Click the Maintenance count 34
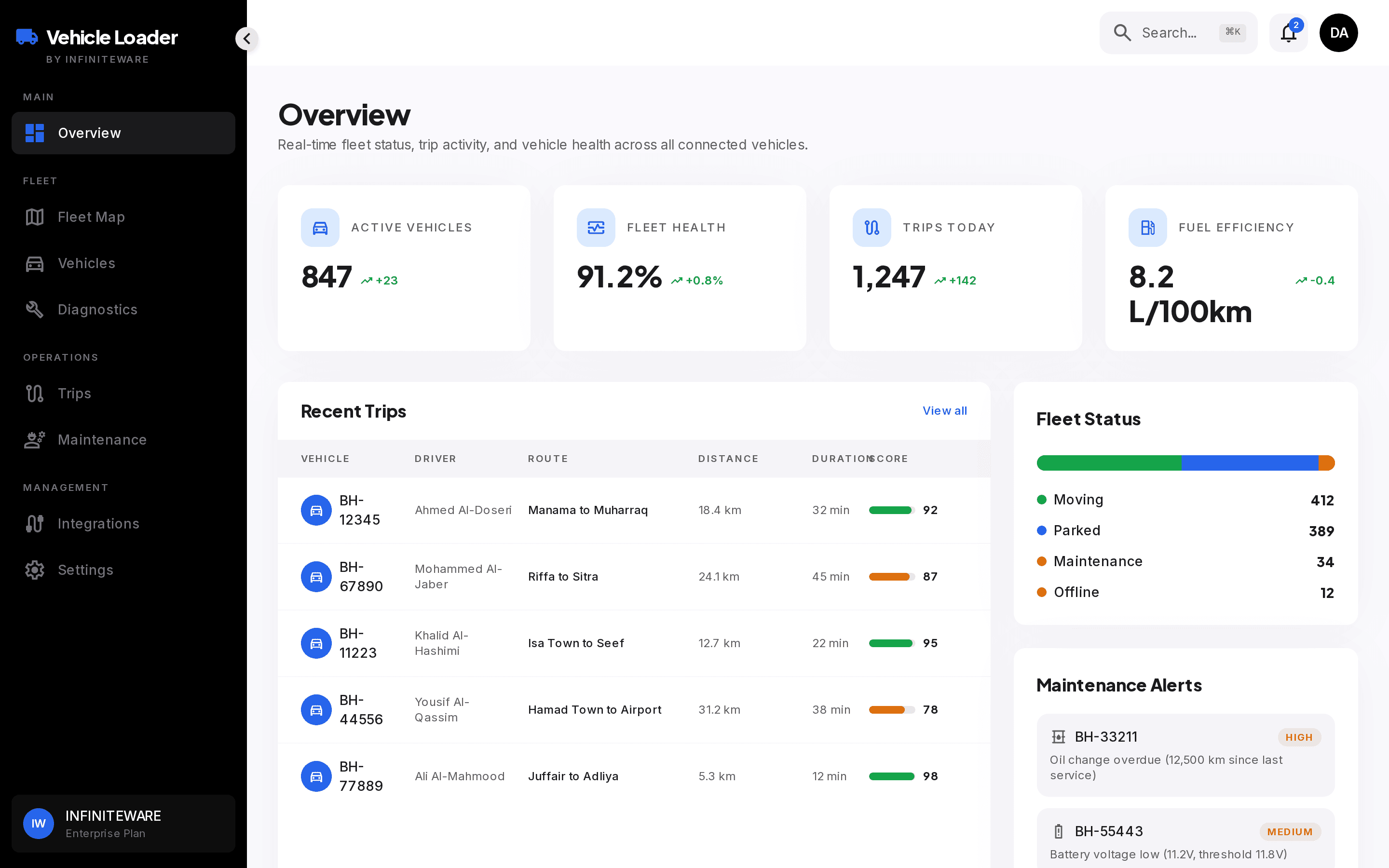Viewport: 1389px width, 868px height. [x=1325, y=562]
